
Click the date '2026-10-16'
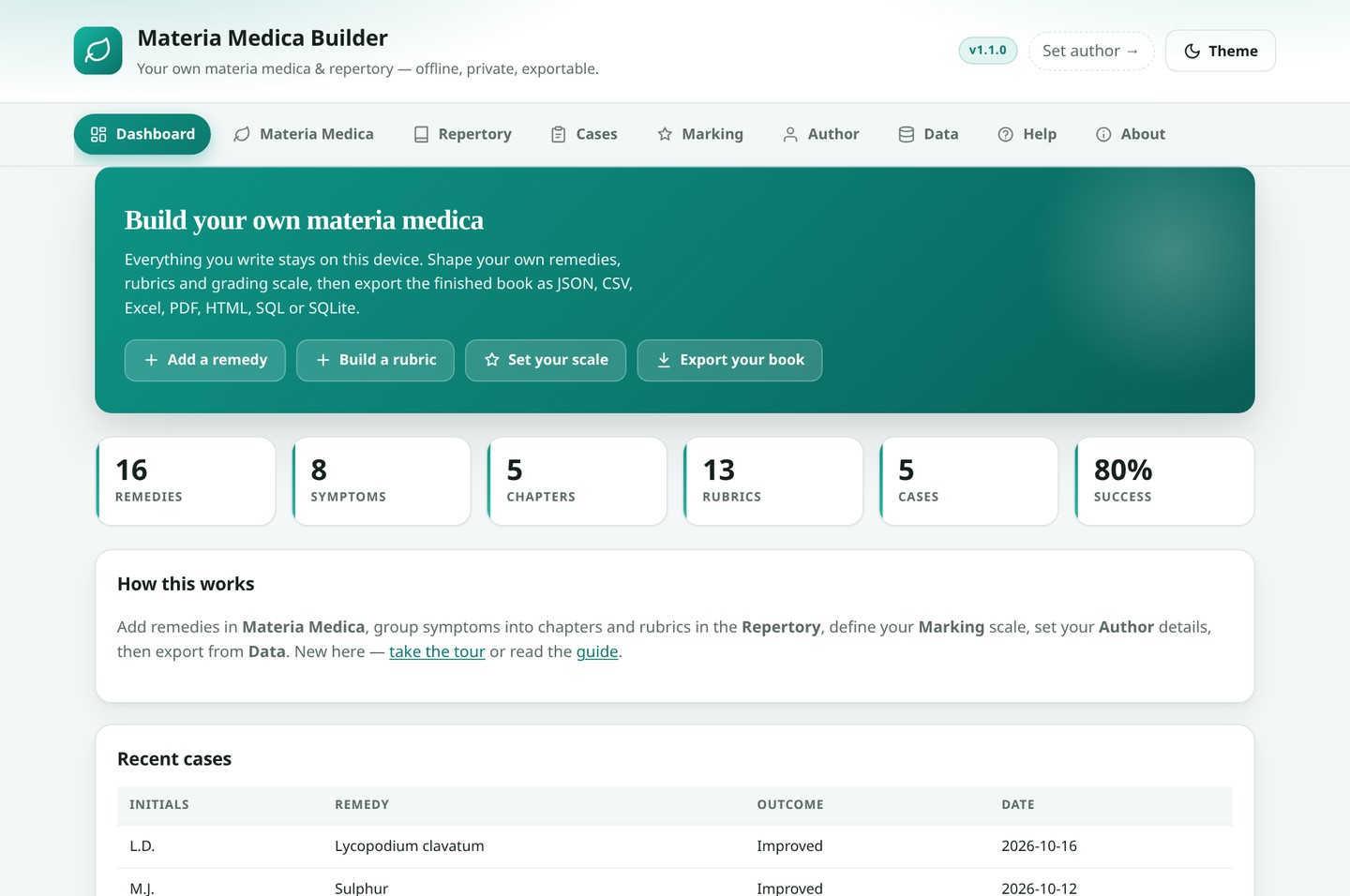tap(1039, 845)
